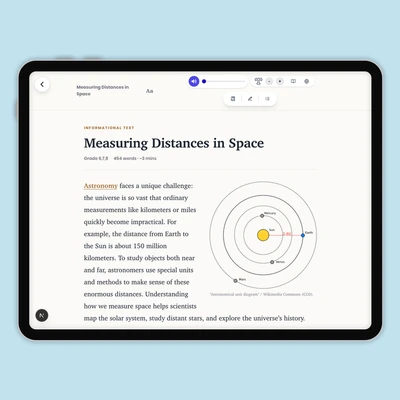Click the line-focus reading tool icon
Viewport: 400px width, 400px height.
pos(258,81)
